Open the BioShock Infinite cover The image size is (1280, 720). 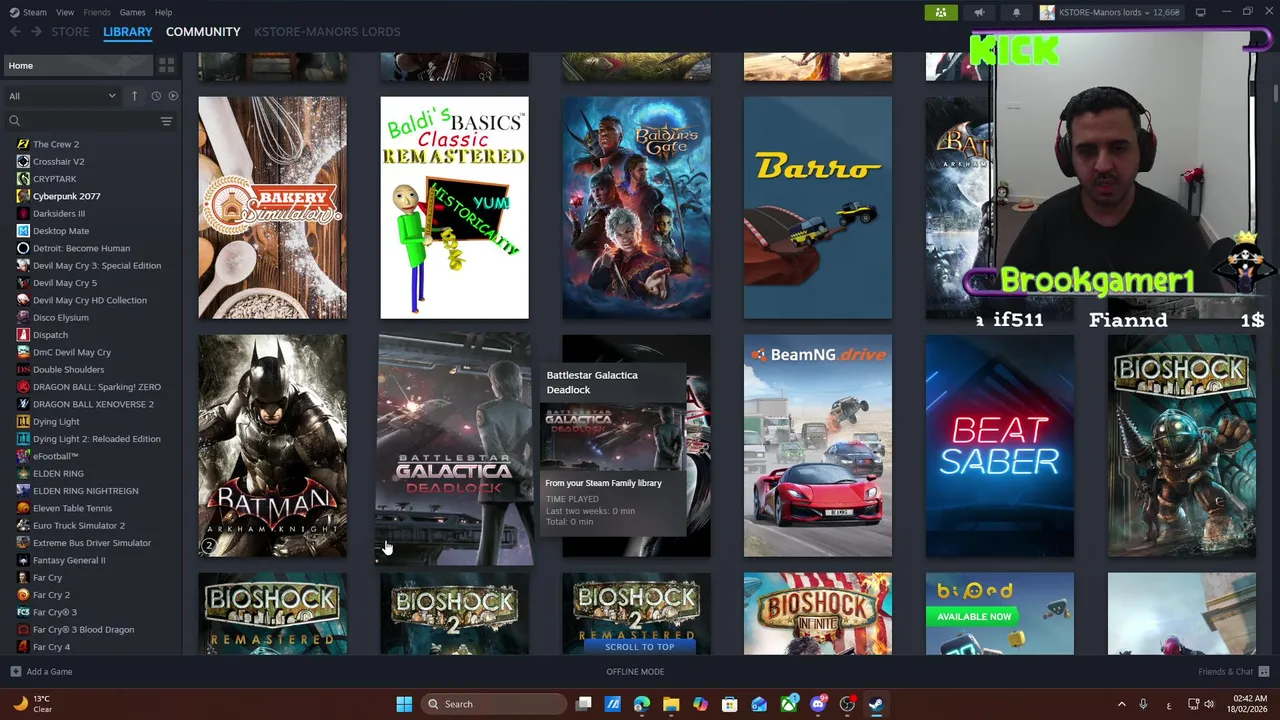818,613
